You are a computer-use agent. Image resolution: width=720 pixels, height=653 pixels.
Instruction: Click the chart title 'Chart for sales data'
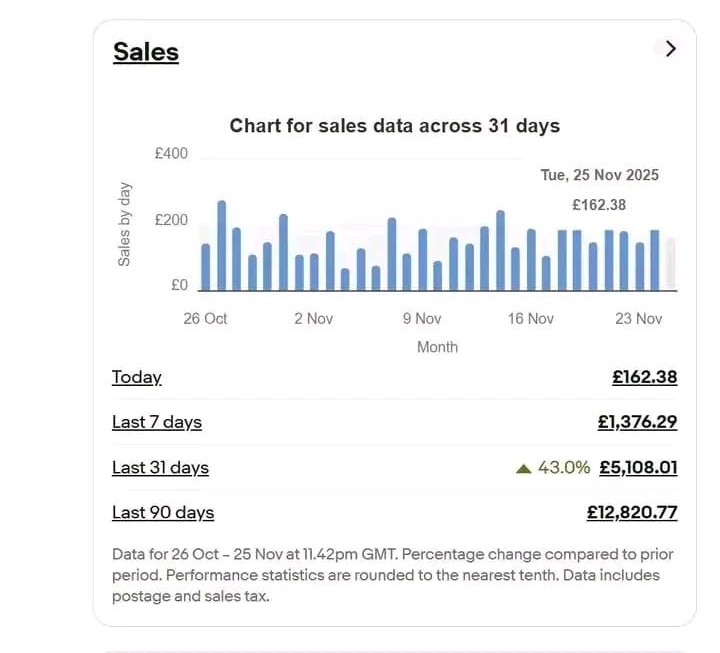[394, 126]
